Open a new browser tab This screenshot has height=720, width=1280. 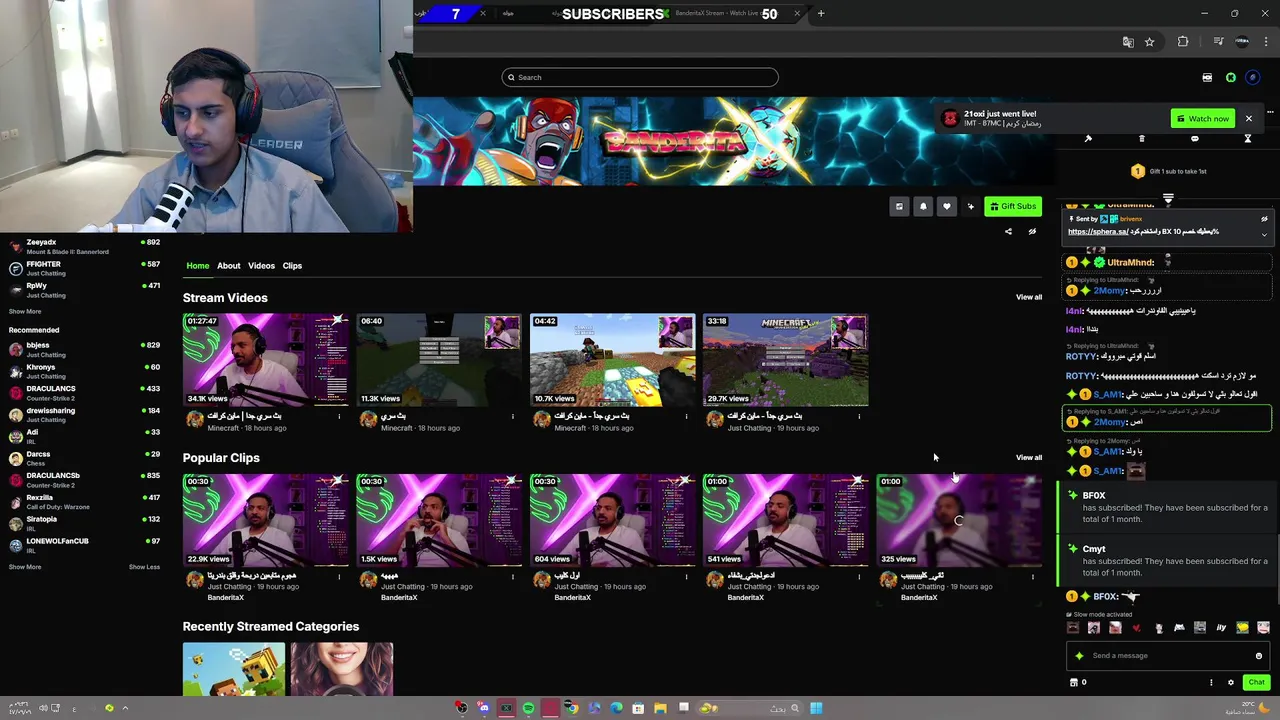pyautogui.click(x=821, y=13)
